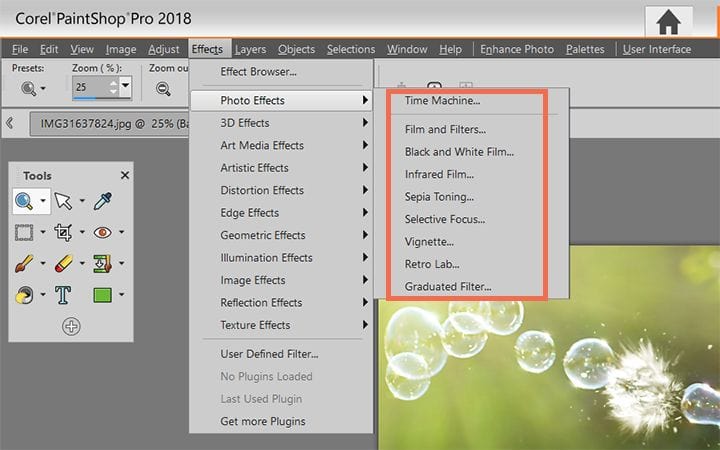
Task: Expand the Paint Brush flyout arrow
Action: [43, 264]
